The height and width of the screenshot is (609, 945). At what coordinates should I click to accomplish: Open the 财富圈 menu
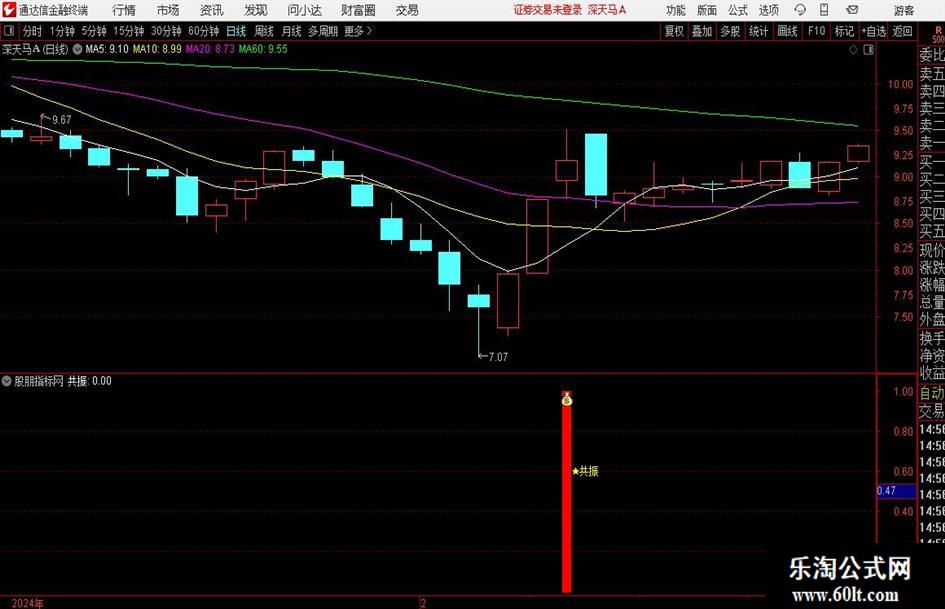click(x=358, y=10)
